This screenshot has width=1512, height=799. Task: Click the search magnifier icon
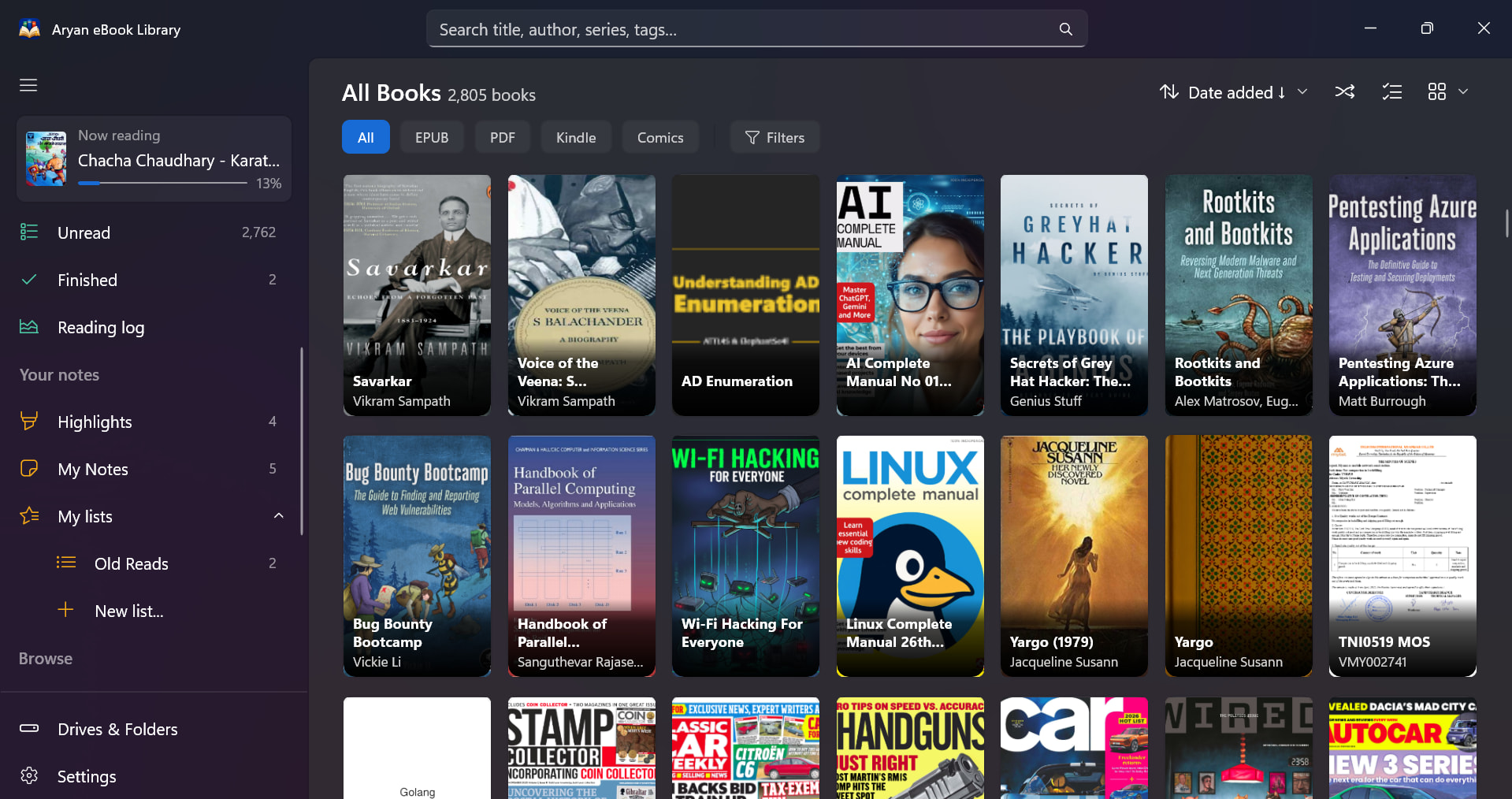[x=1065, y=29]
